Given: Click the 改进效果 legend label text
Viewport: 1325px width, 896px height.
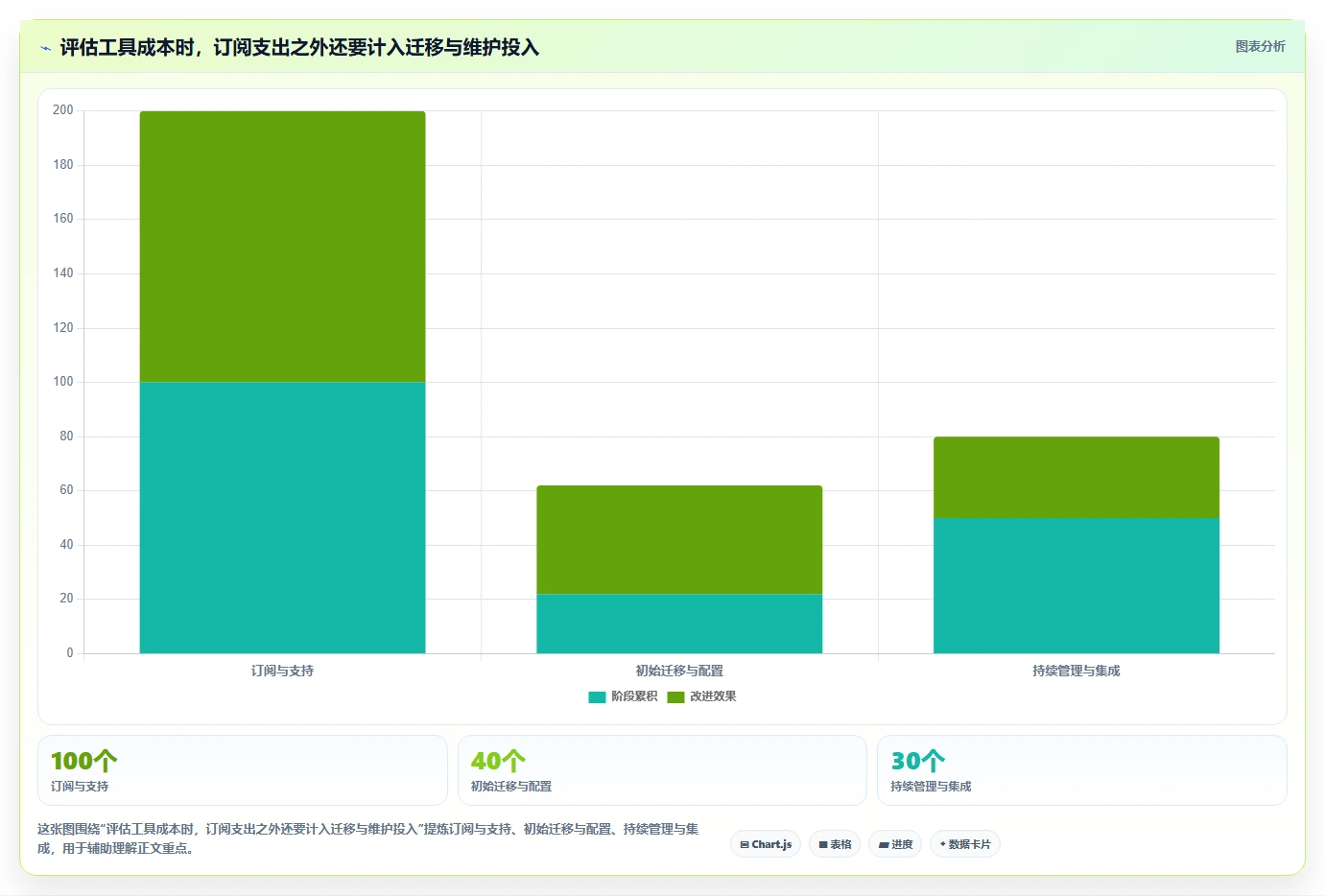Looking at the screenshot, I should click(713, 696).
